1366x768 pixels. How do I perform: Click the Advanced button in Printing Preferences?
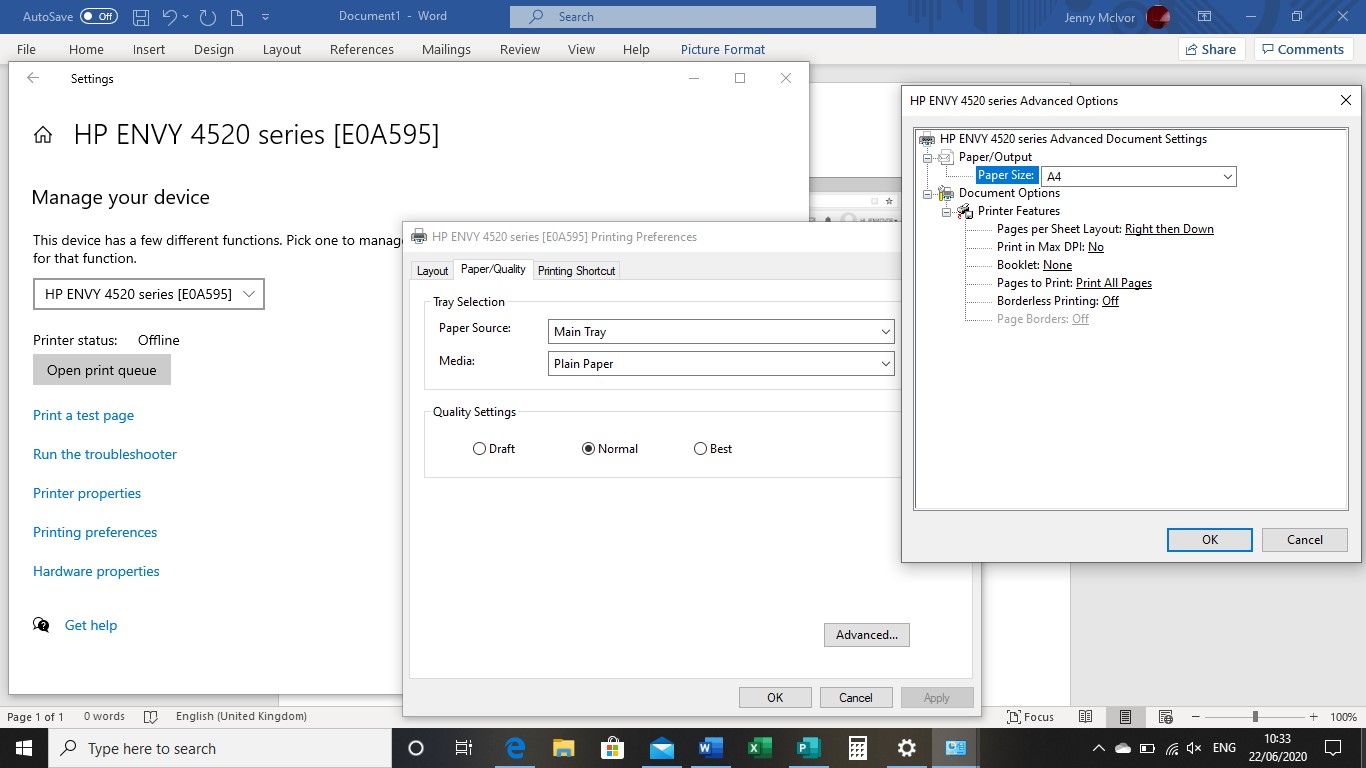(x=866, y=634)
